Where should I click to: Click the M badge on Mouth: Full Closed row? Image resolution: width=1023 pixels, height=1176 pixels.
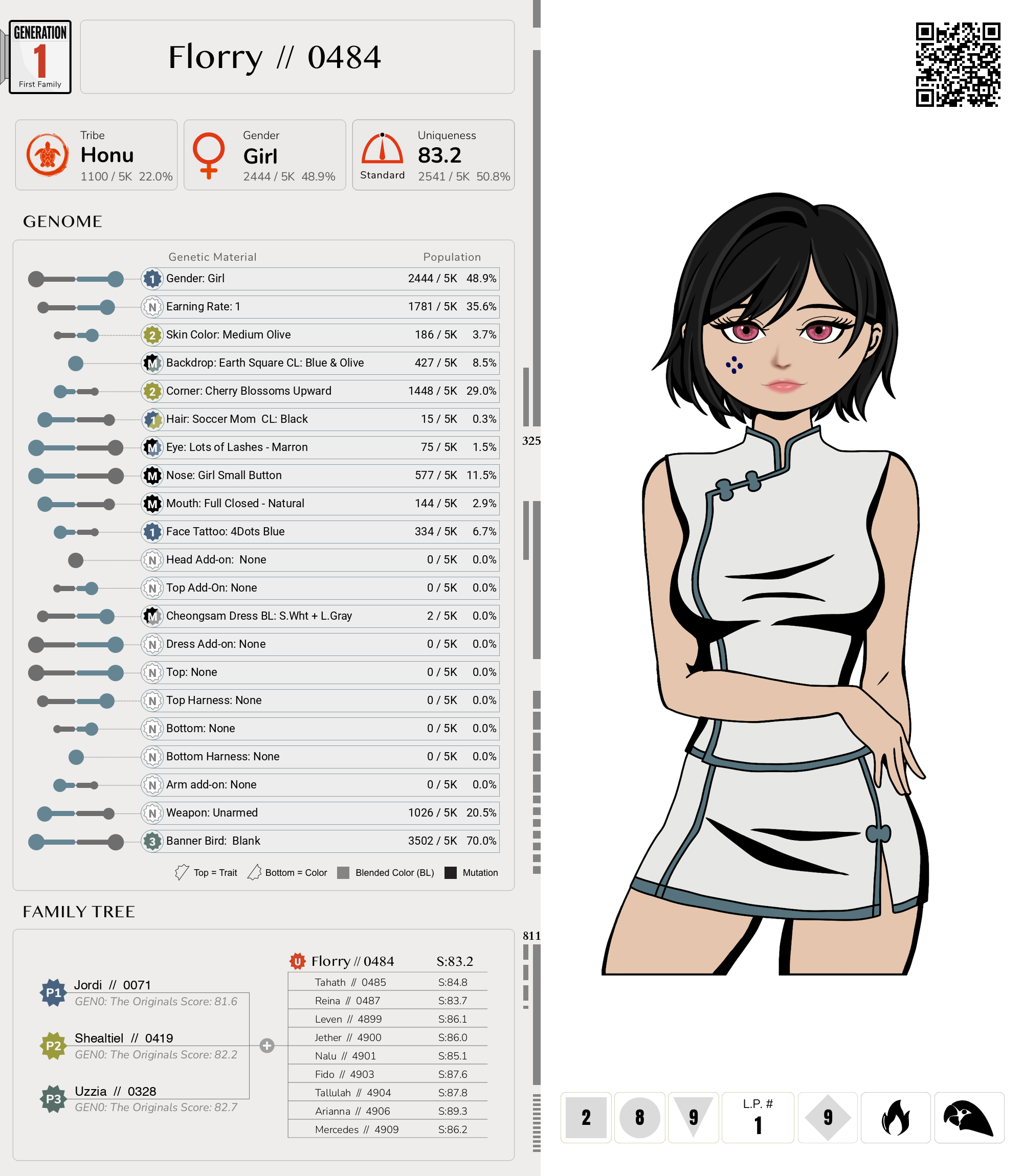pyautogui.click(x=152, y=504)
